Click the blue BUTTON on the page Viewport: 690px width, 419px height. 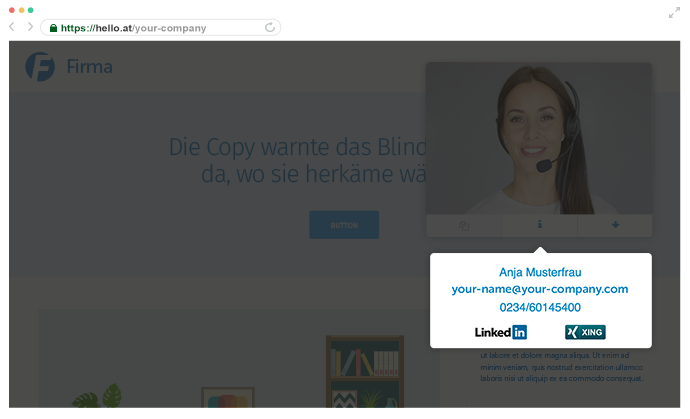point(344,225)
